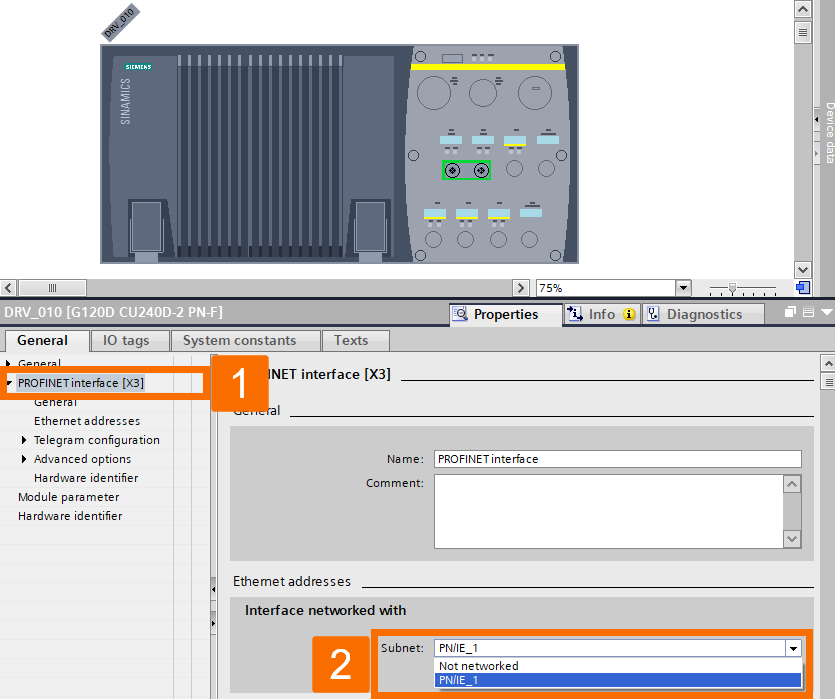Click the Name input field
Viewport: 835px width, 699px height.
pos(618,459)
